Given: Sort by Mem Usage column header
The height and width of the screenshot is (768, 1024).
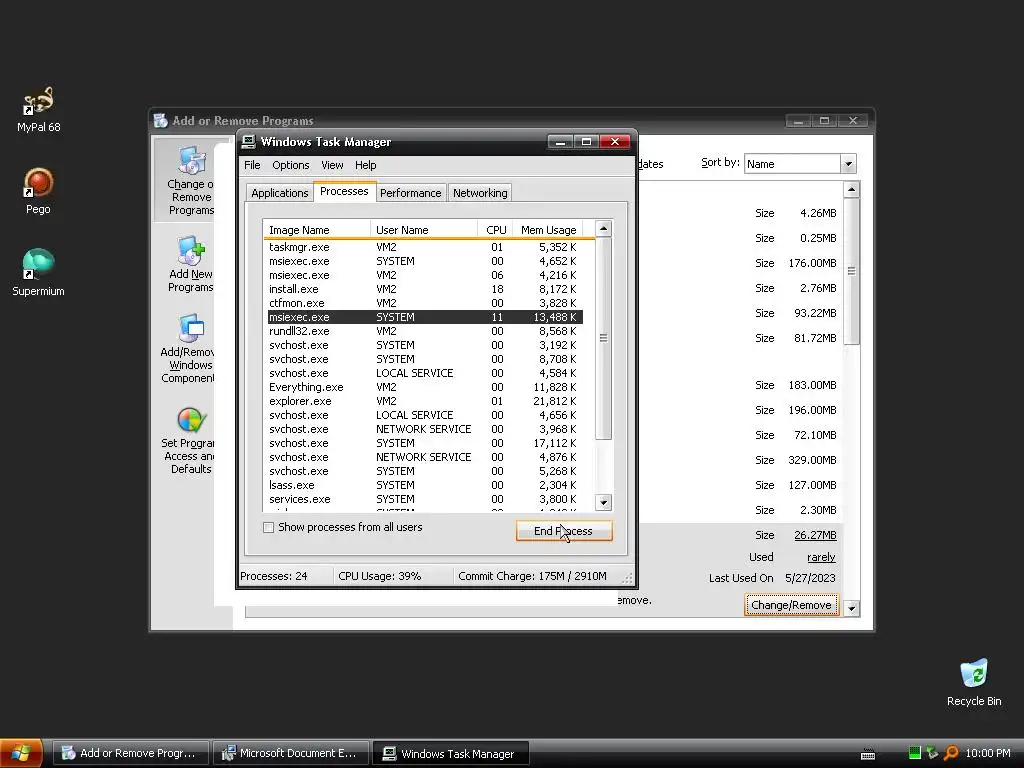Looking at the screenshot, I should click(x=548, y=230).
